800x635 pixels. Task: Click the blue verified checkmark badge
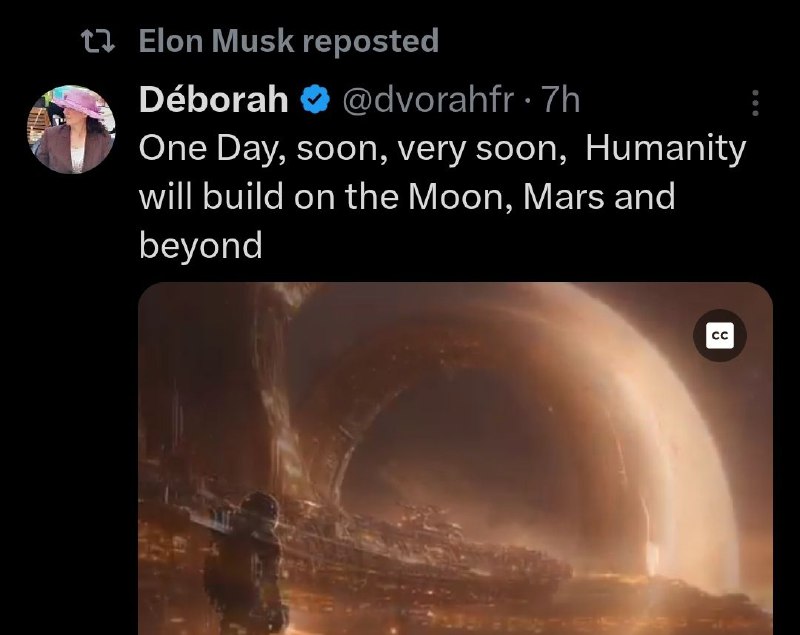(x=315, y=99)
